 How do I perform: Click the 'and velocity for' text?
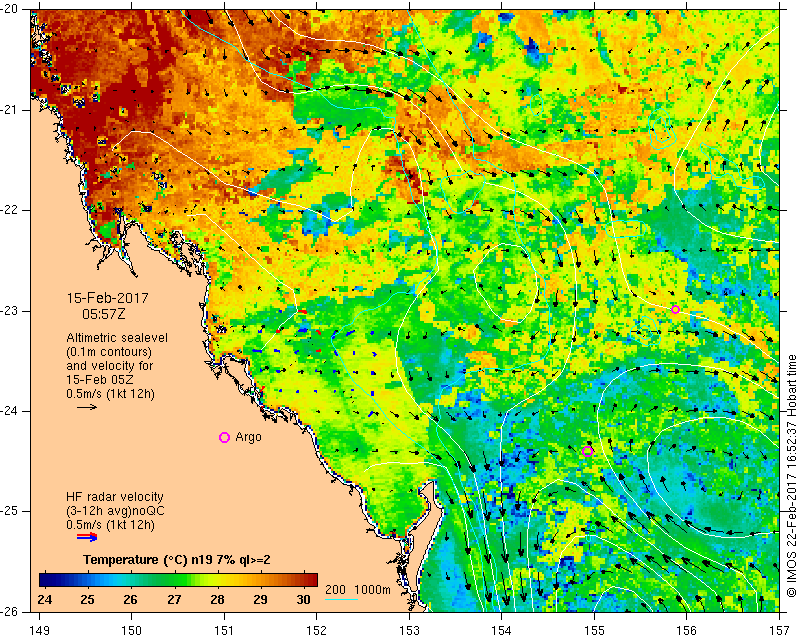click(109, 365)
